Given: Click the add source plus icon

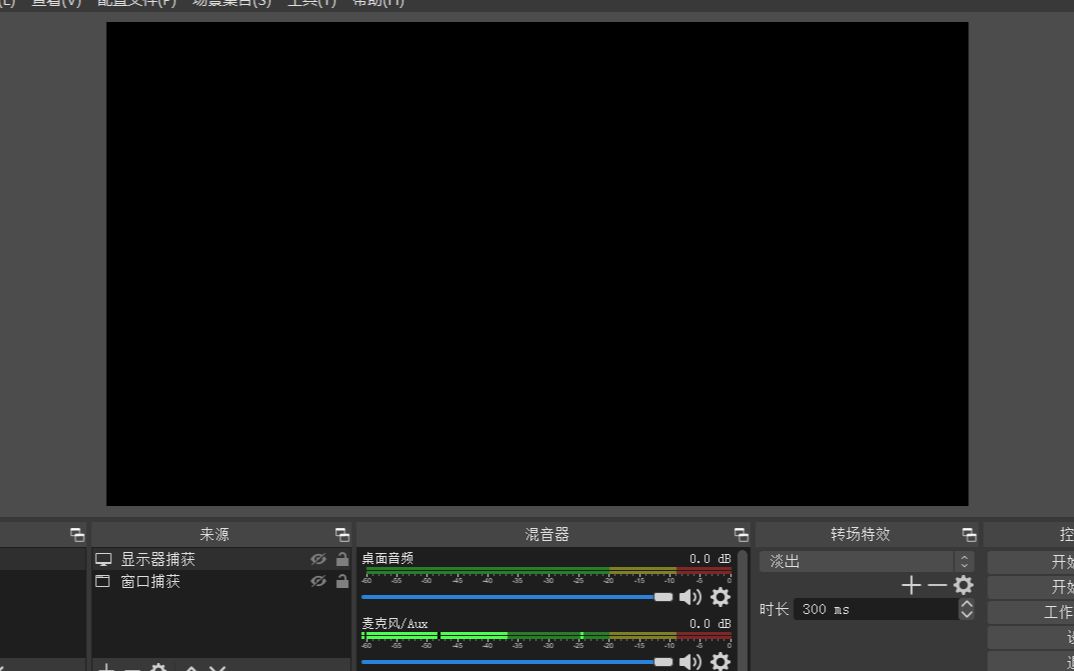Looking at the screenshot, I should point(105,666).
